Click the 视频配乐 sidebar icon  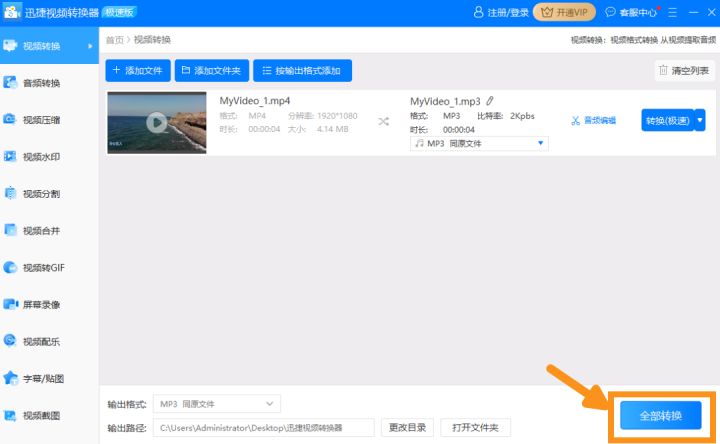click(10, 341)
